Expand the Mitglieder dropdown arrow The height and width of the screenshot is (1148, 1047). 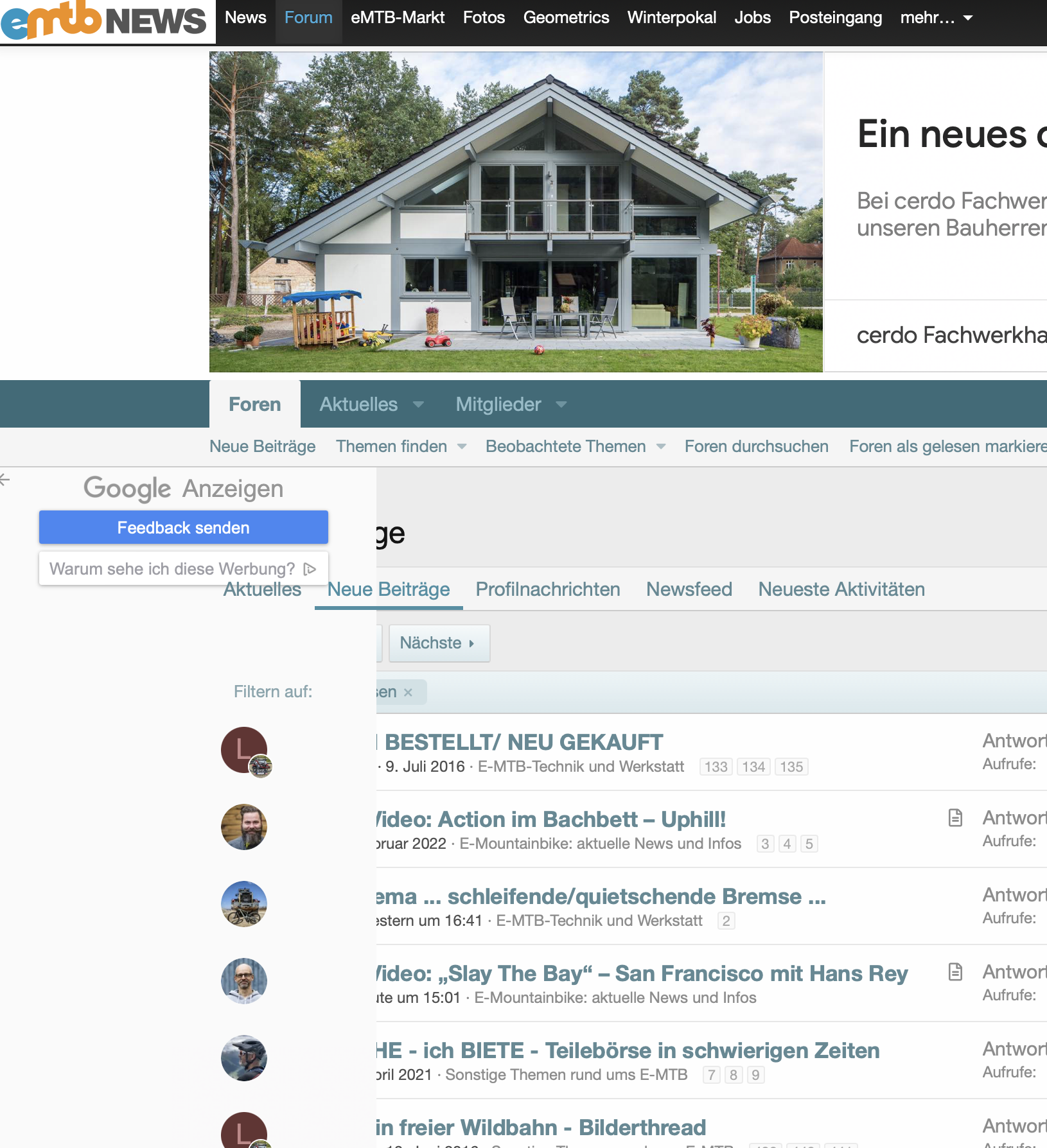(561, 404)
